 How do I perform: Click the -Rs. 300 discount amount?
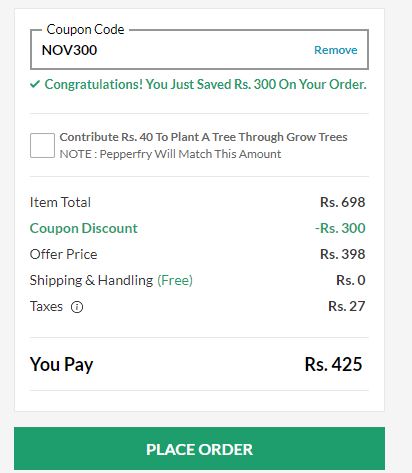coord(340,228)
